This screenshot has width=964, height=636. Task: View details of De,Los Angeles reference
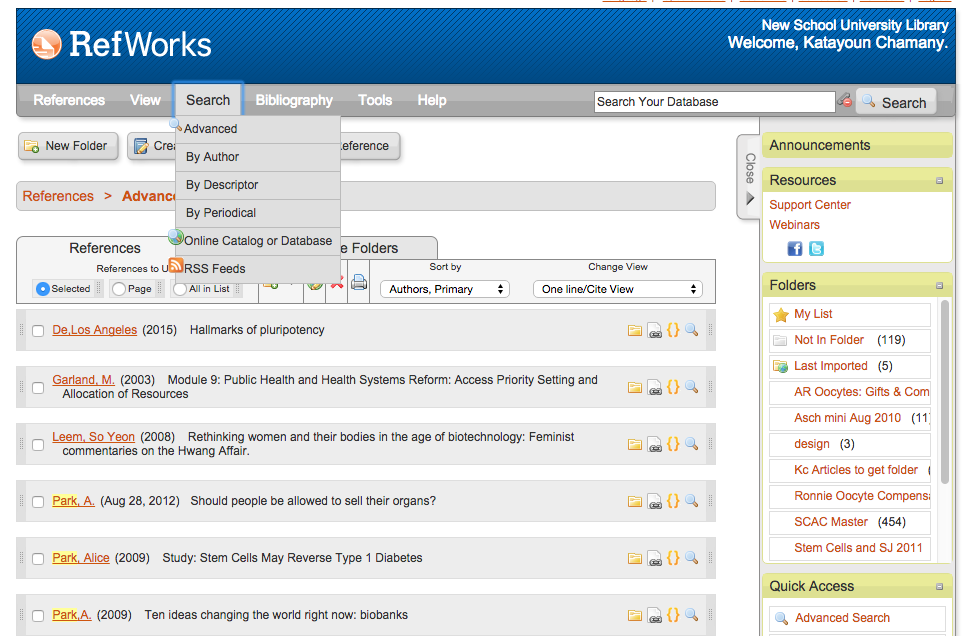click(692, 330)
